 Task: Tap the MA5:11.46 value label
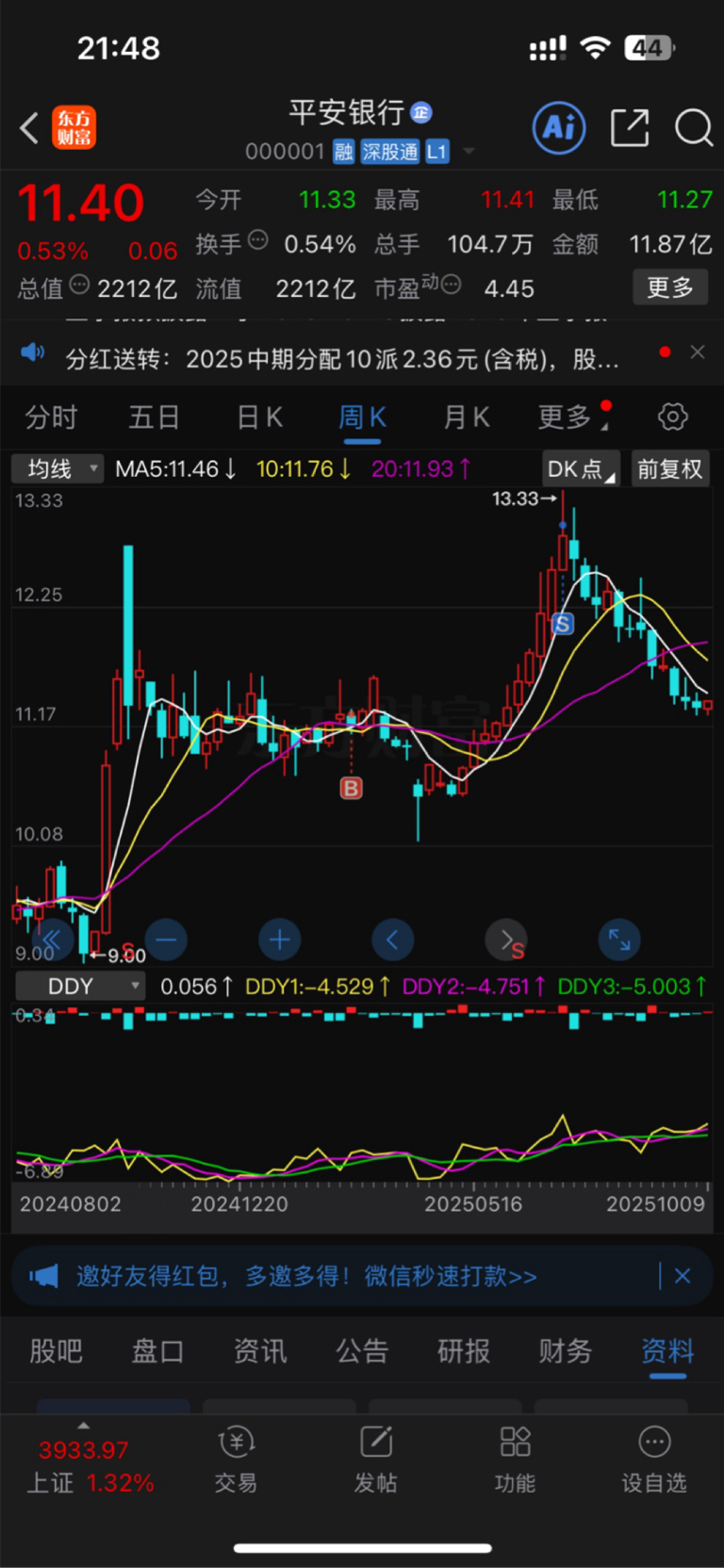175,468
